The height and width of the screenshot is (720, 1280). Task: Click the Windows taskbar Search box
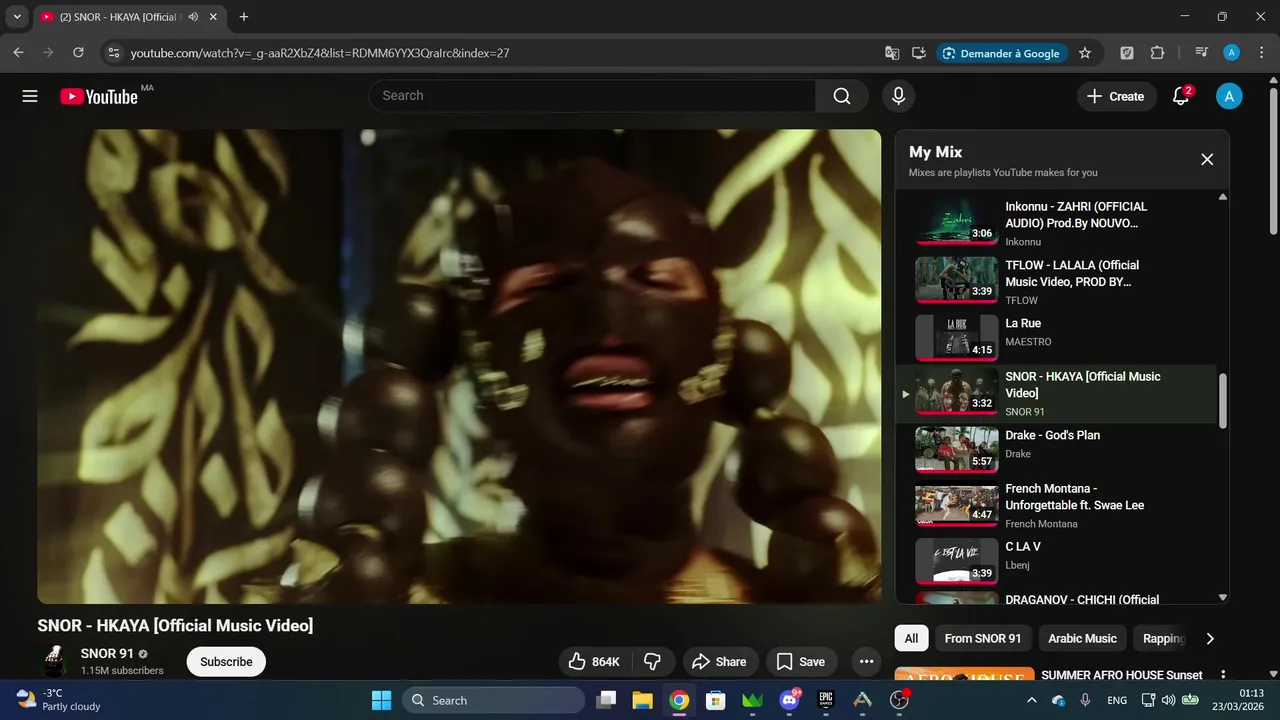point(493,700)
